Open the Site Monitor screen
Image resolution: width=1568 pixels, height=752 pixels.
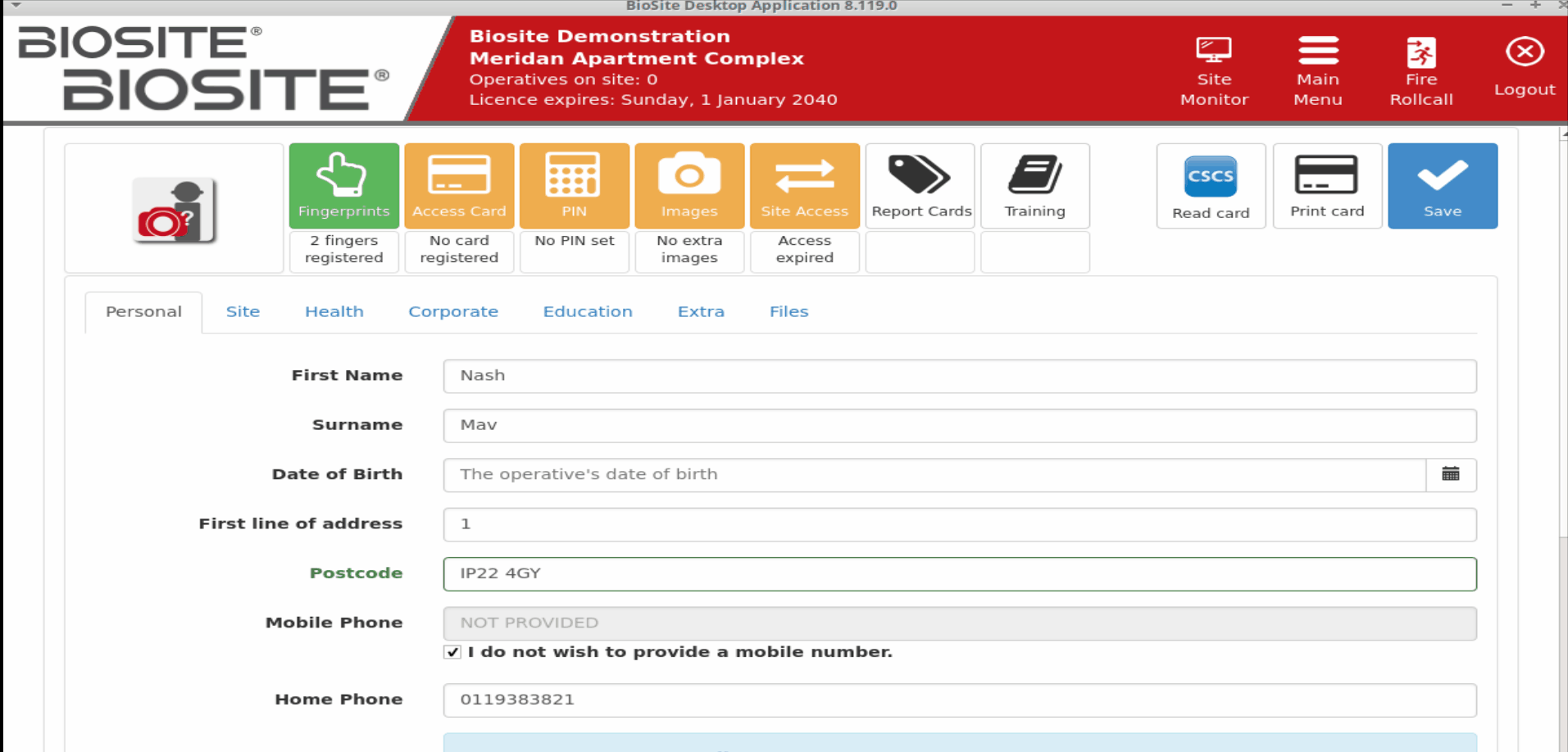tap(1214, 71)
